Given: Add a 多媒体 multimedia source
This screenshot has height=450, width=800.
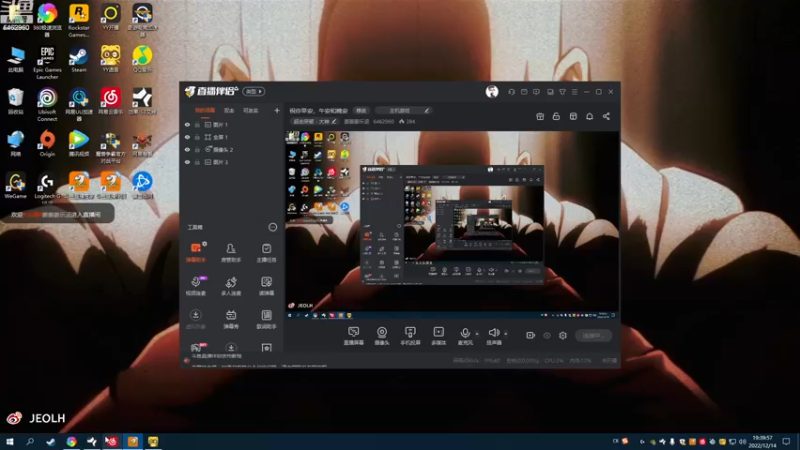Looking at the screenshot, I should [439, 336].
